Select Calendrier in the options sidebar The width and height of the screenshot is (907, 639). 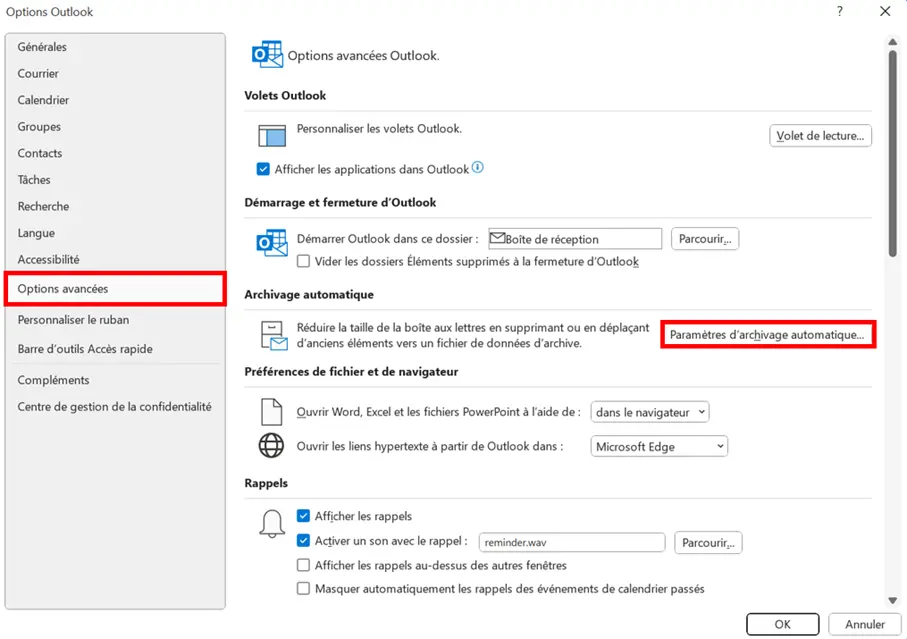(115, 100)
